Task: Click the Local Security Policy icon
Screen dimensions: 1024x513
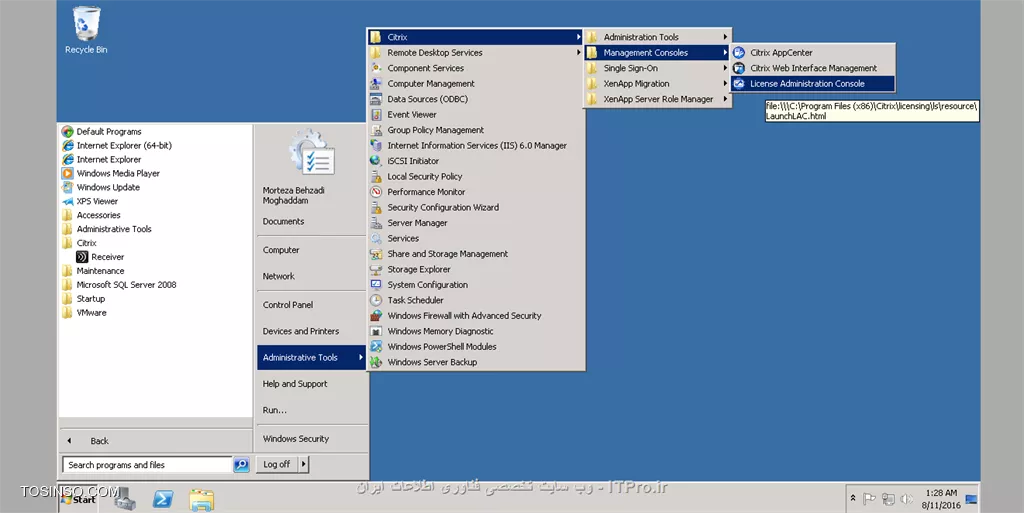Action: click(x=376, y=176)
